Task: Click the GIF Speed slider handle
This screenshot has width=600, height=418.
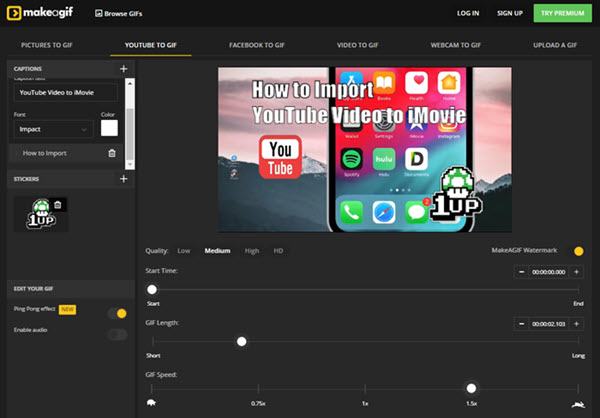Action: point(471,388)
